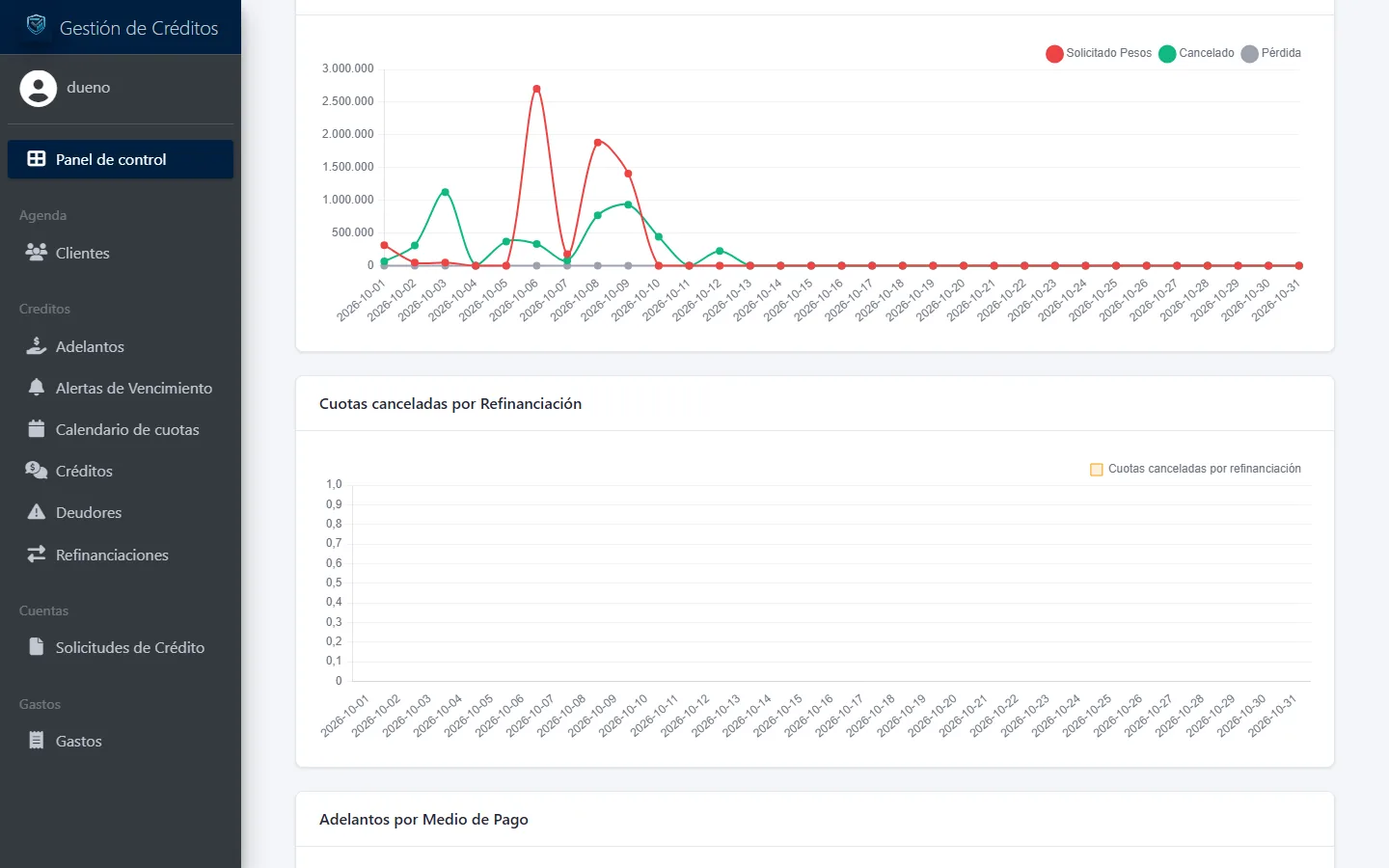Screen dimensions: 1389x868
Task: Open the Refinanciaciones page
Action: click(121, 555)
